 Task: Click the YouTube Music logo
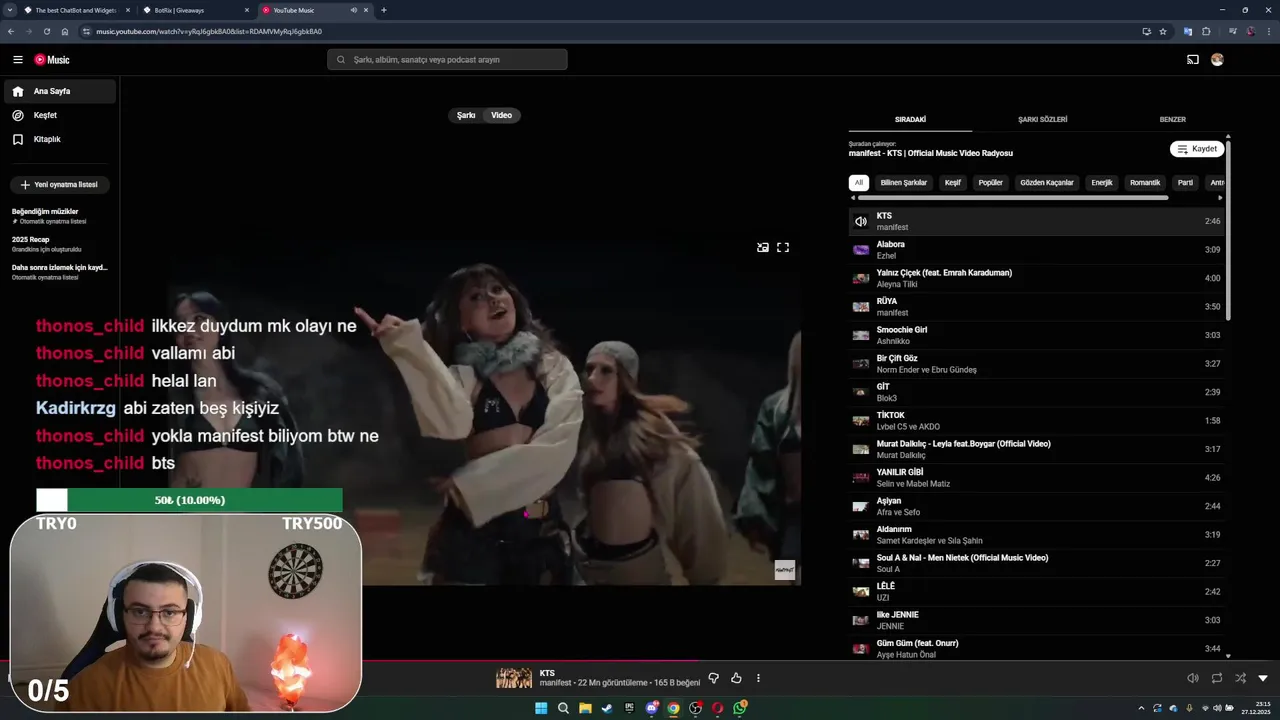point(52,60)
